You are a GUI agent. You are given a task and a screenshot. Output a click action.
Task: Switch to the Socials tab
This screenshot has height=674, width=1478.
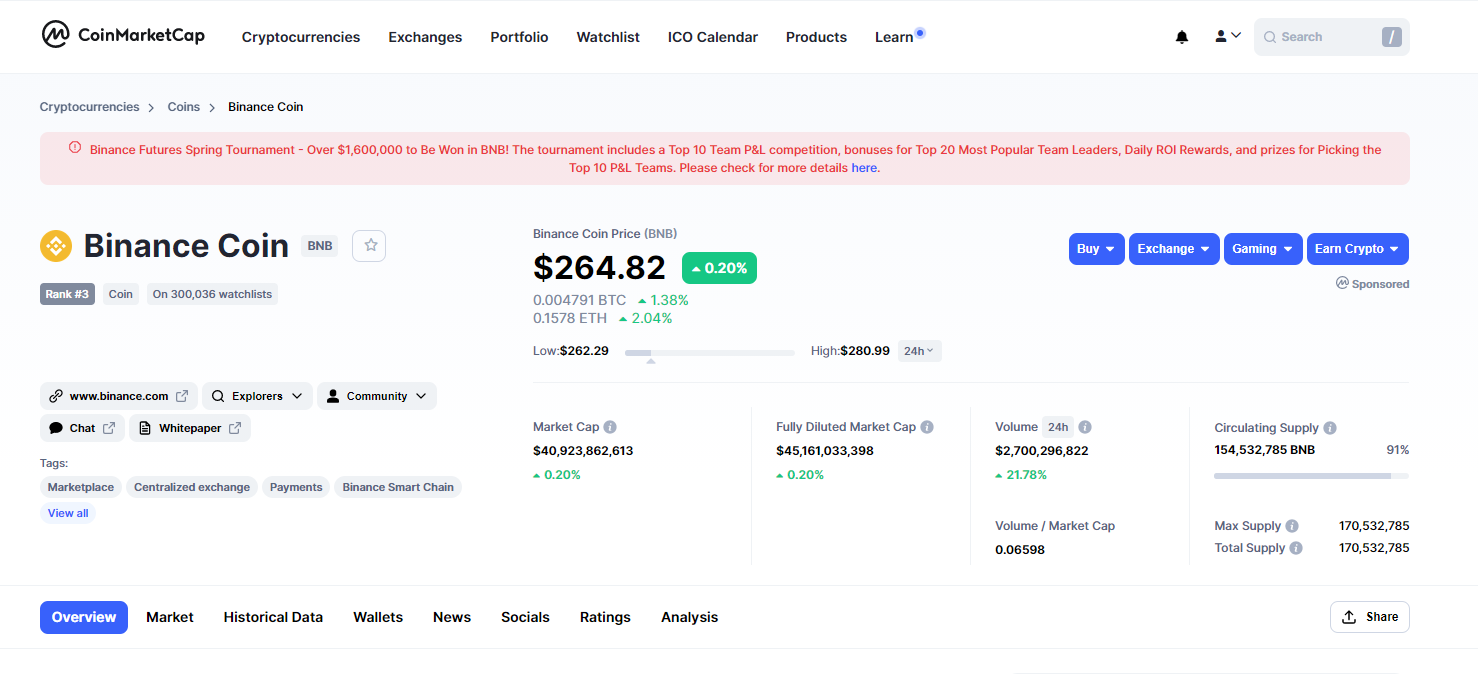[525, 617]
